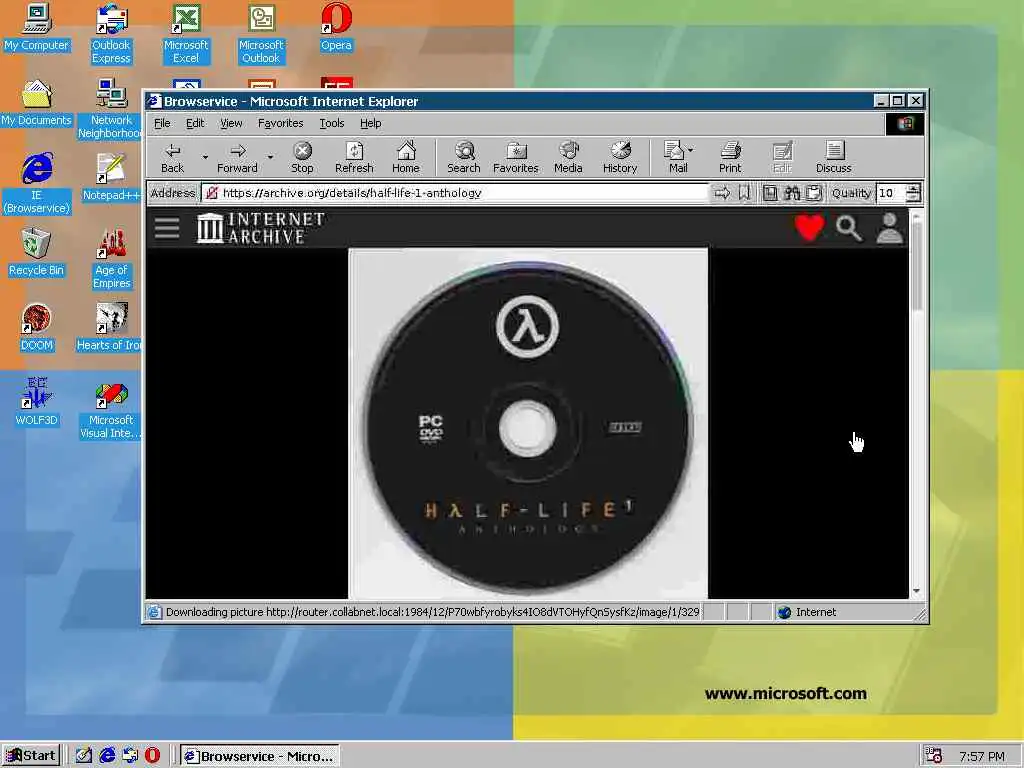Screen dimensions: 1024x768
Task: Click the scrollbar down arrow
Action: [916, 591]
